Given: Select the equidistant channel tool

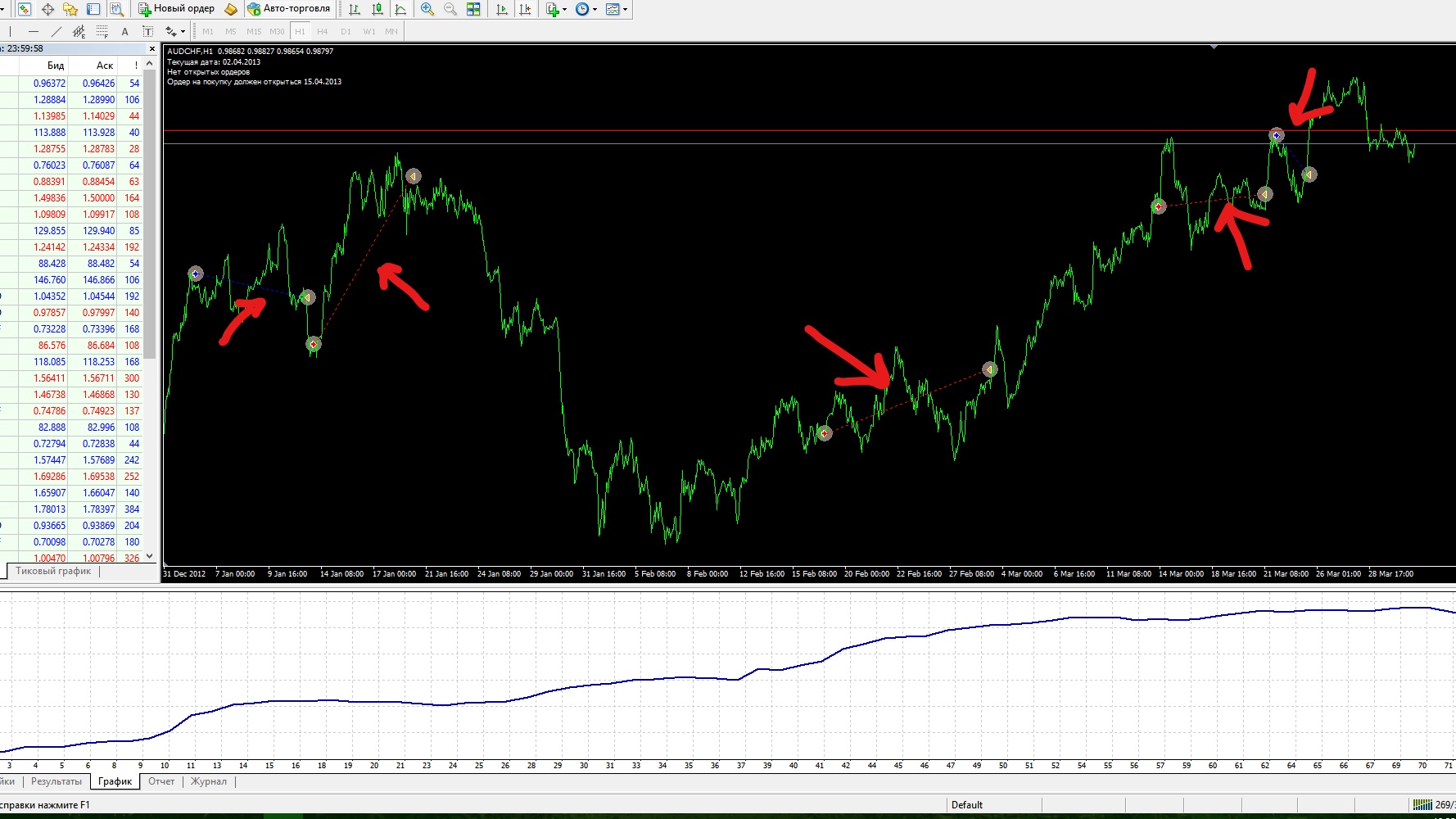Looking at the screenshot, I should pyautogui.click(x=79, y=32).
